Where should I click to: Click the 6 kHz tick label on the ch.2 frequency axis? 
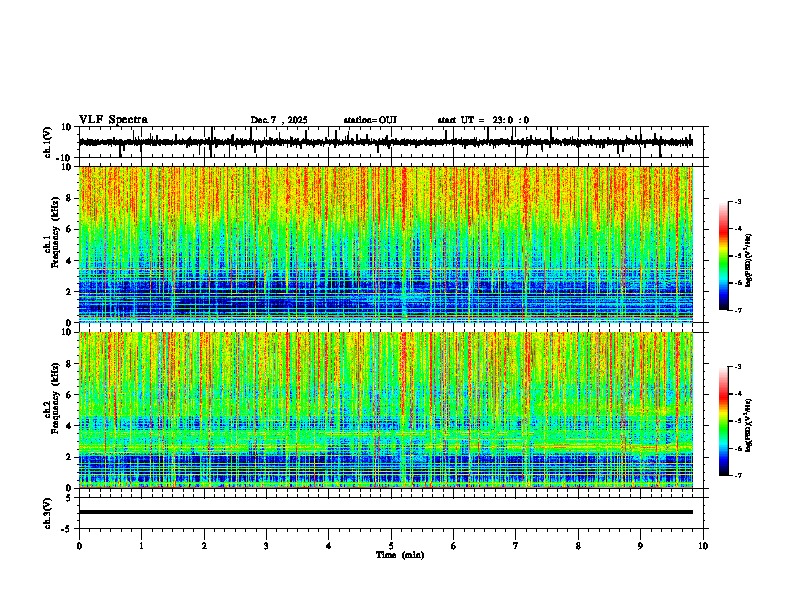pyautogui.click(x=69, y=395)
